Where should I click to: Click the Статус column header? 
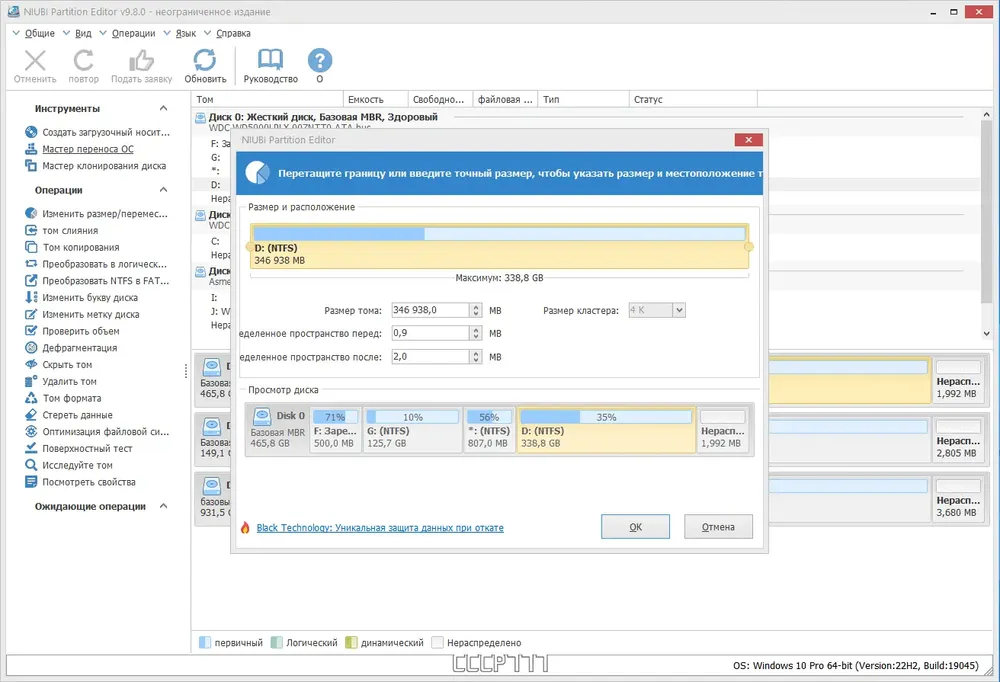click(x=693, y=100)
